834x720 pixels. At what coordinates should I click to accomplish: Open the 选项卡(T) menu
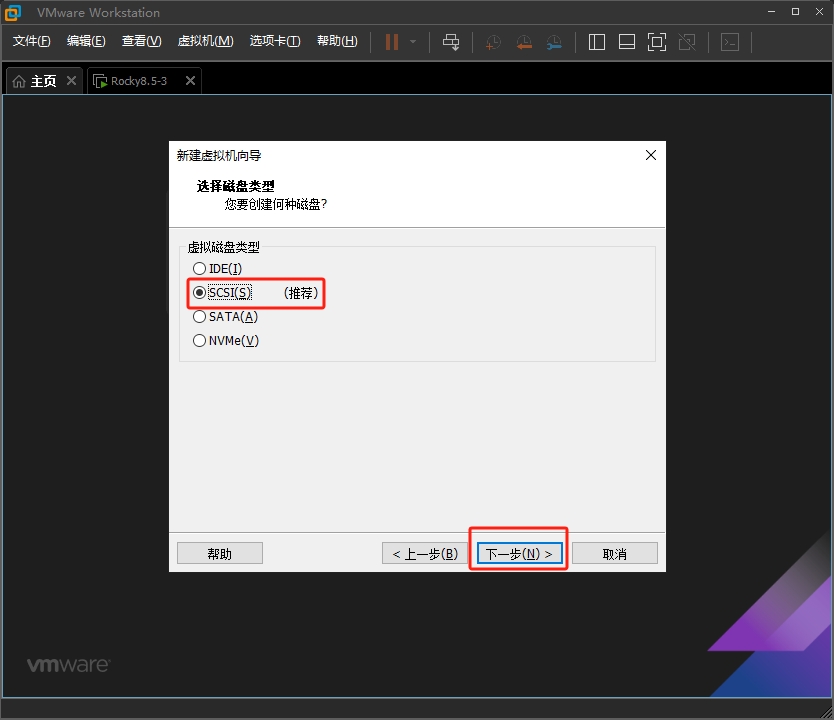point(275,41)
